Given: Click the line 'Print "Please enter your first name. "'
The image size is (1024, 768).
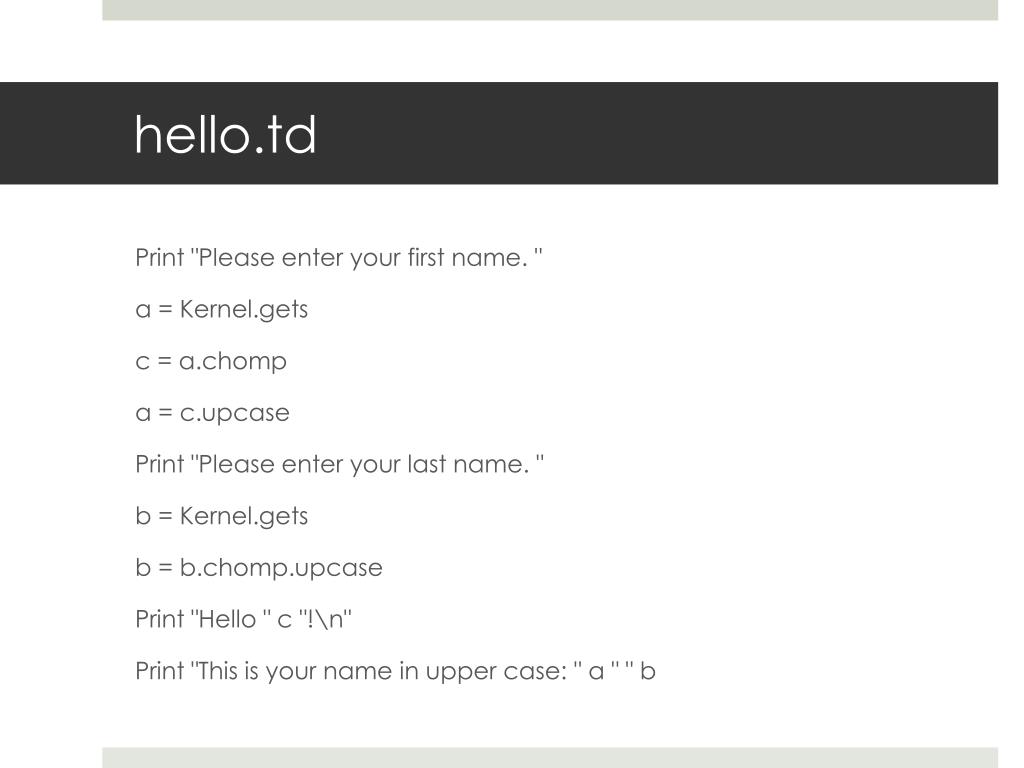Looking at the screenshot, I should [338, 258].
